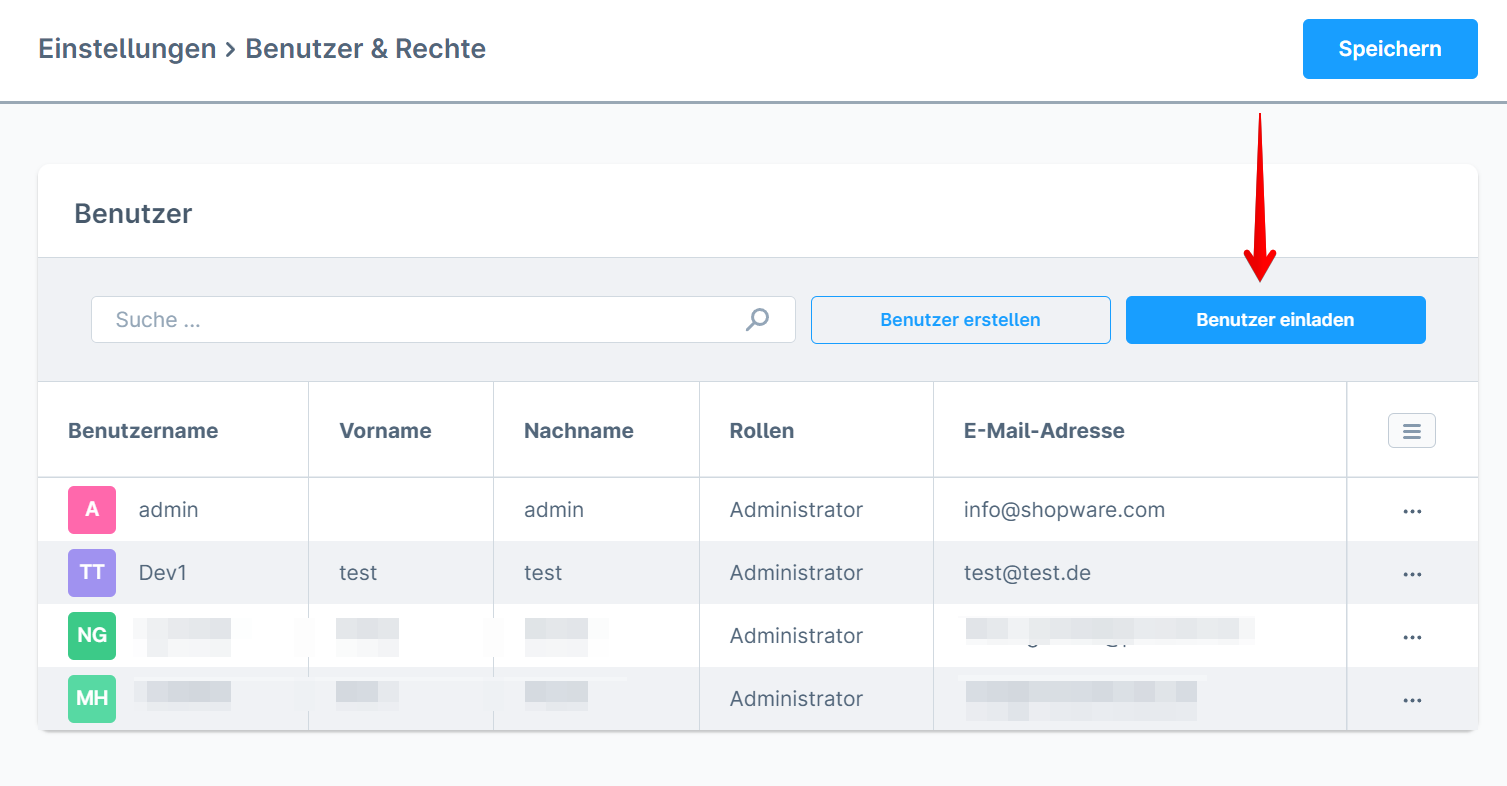Open actions menu for NG user row
Viewport: 1507px width, 786px height.
(x=1412, y=637)
